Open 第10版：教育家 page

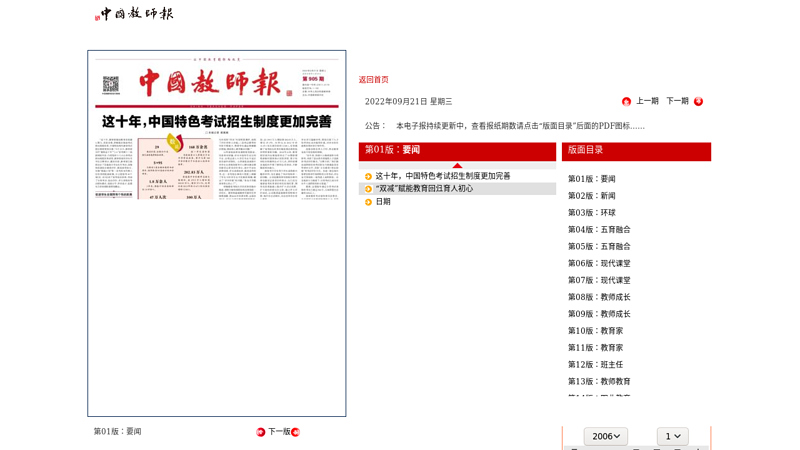click(595, 331)
